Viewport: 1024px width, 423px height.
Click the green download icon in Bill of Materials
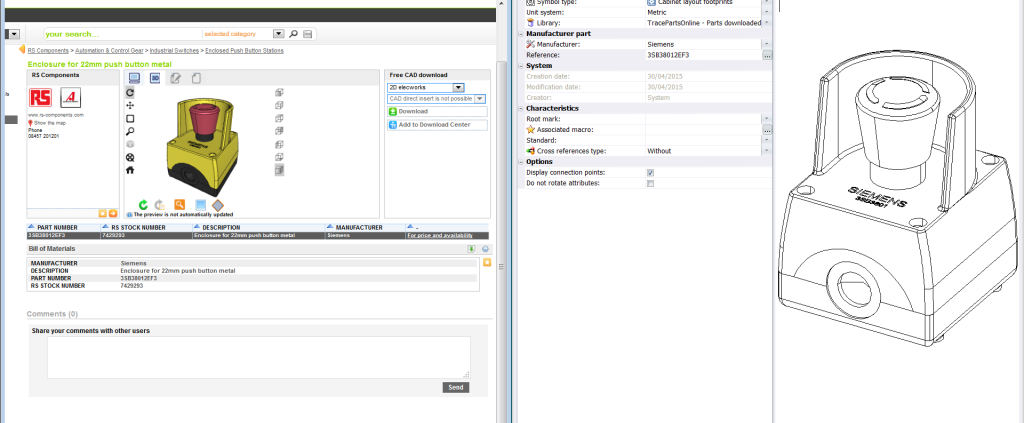tap(472, 249)
